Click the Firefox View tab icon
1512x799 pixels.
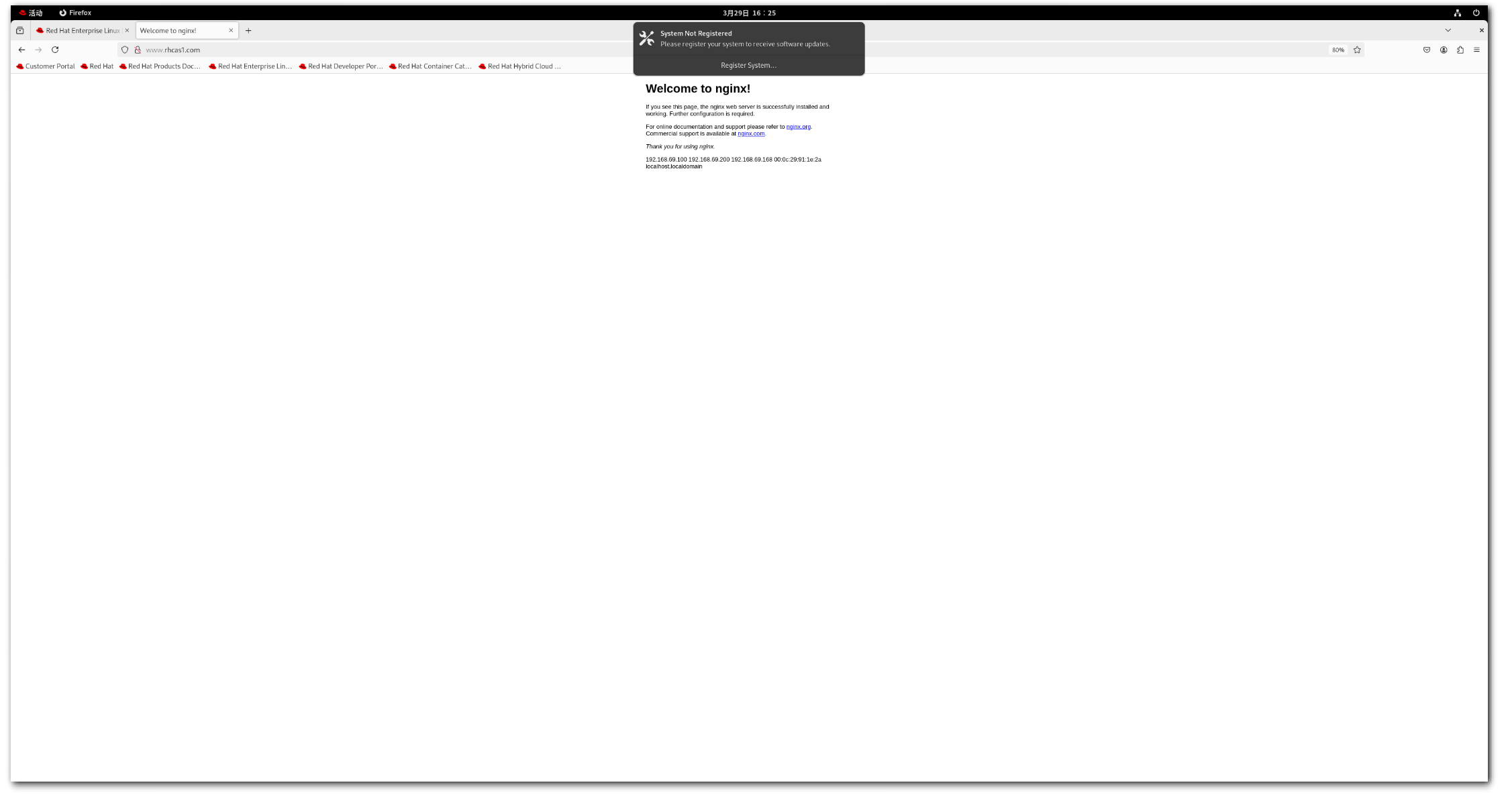click(x=20, y=31)
